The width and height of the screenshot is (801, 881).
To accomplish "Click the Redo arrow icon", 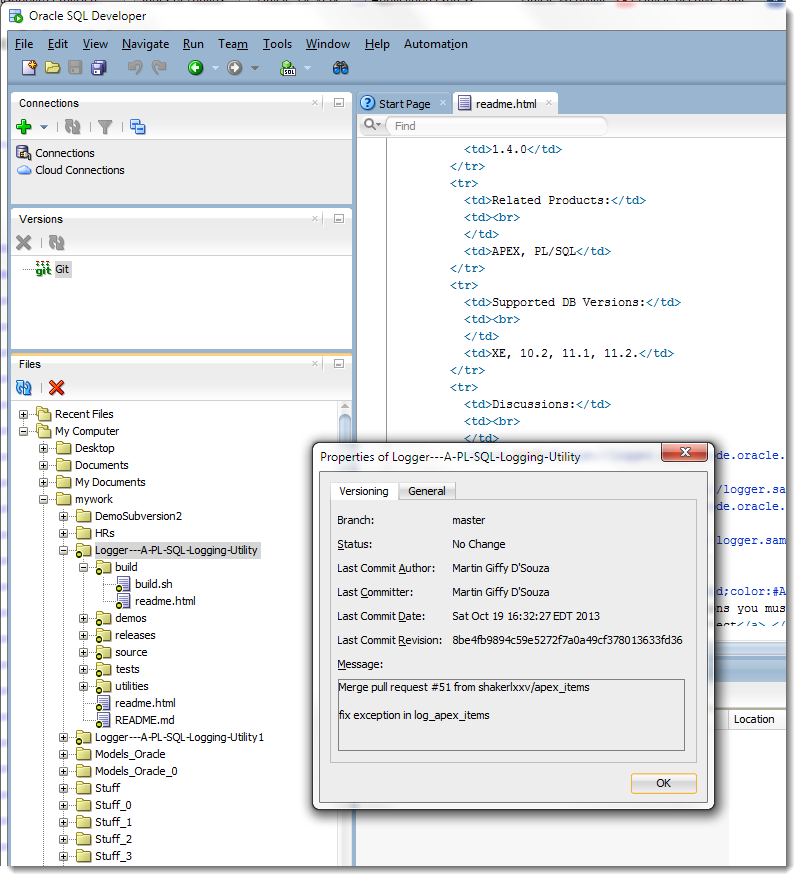I will (159, 68).
